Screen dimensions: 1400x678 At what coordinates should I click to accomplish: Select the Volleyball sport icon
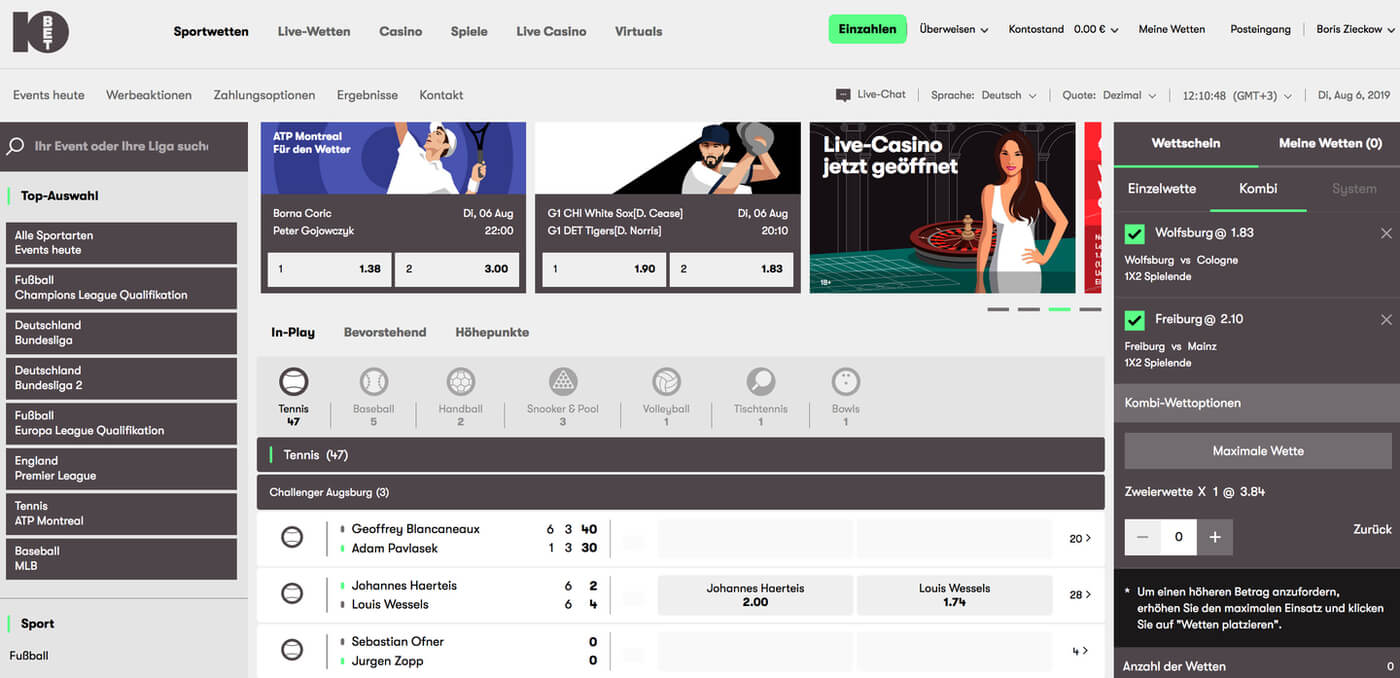pyautogui.click(x=666, y=381)
